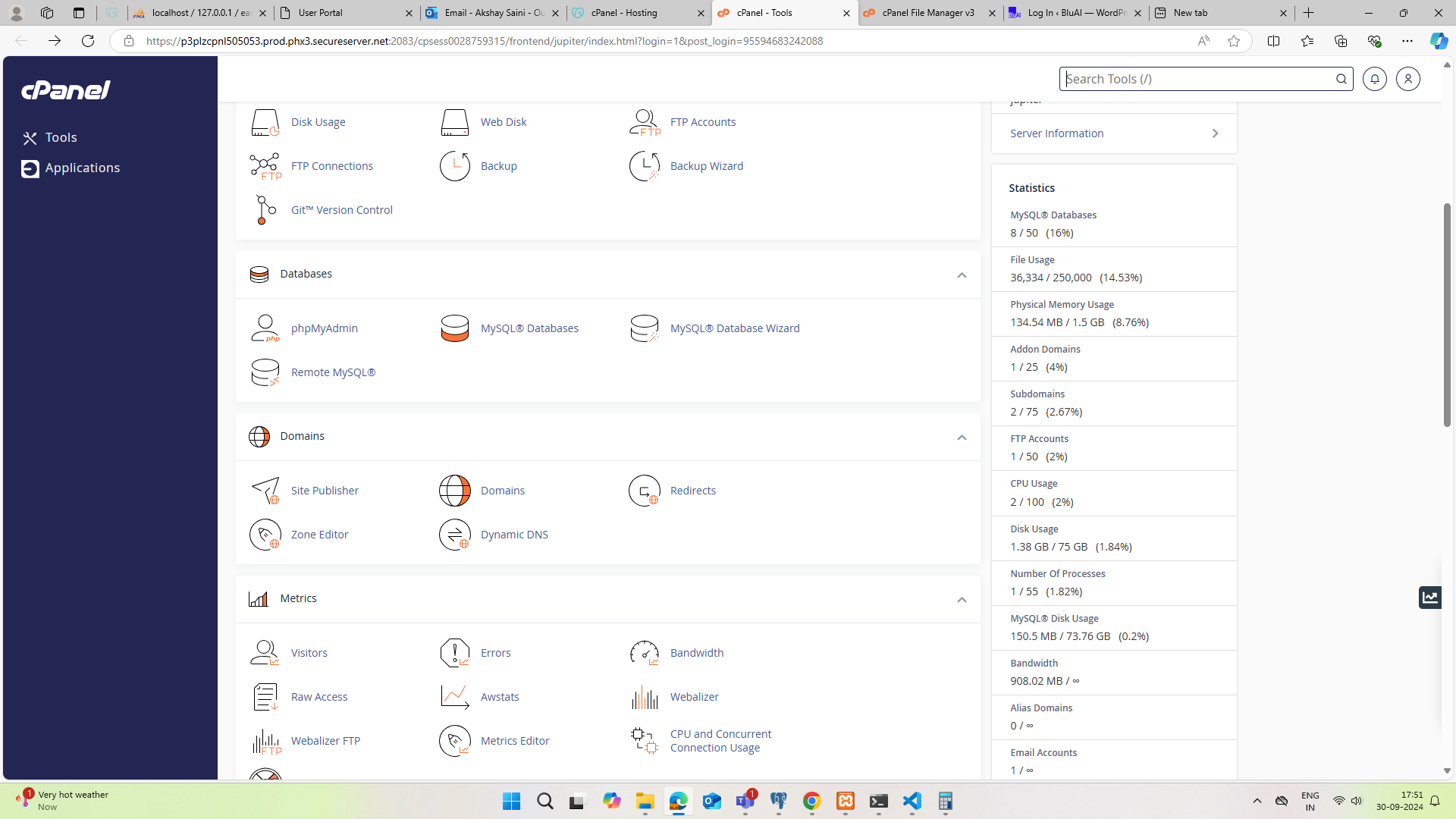Open the FTP Accounts icon
This screenshot has width=1456, height=819.
click(x=645, y=122)
